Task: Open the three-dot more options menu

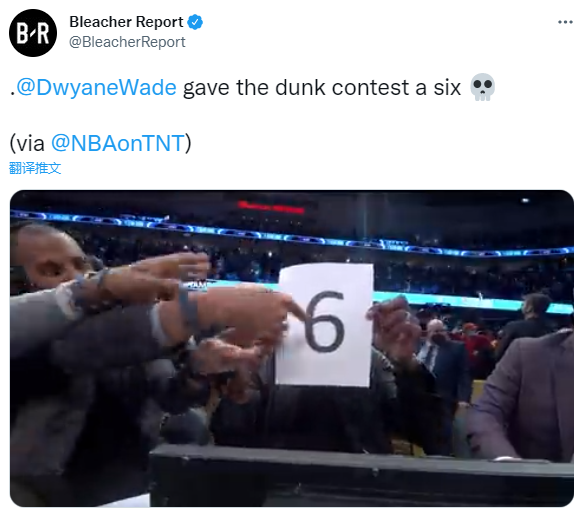Action: point(565,22)
